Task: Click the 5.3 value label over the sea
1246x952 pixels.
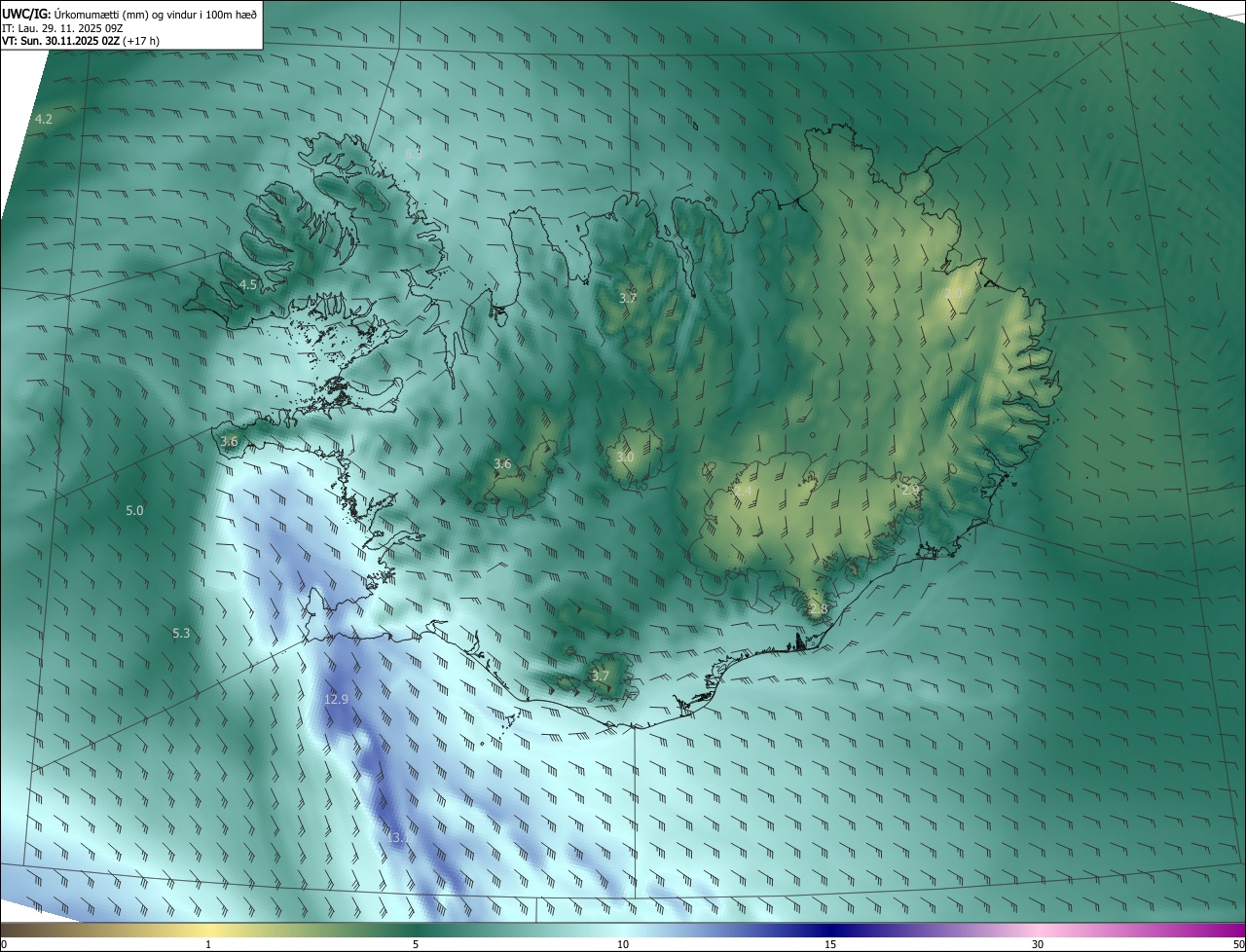Action: [181, 634]
